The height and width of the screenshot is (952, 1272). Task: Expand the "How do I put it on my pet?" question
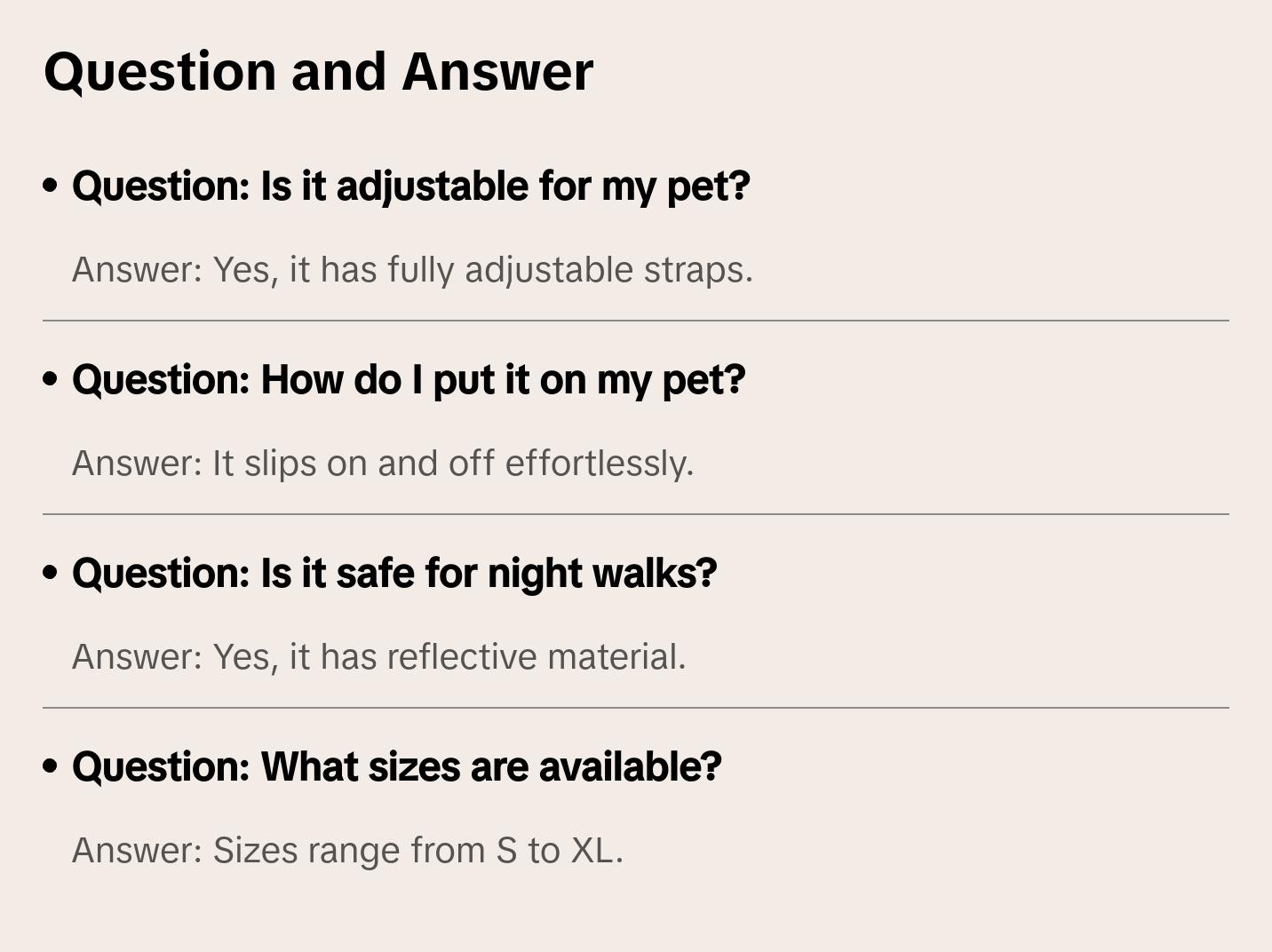click(409, 380)
